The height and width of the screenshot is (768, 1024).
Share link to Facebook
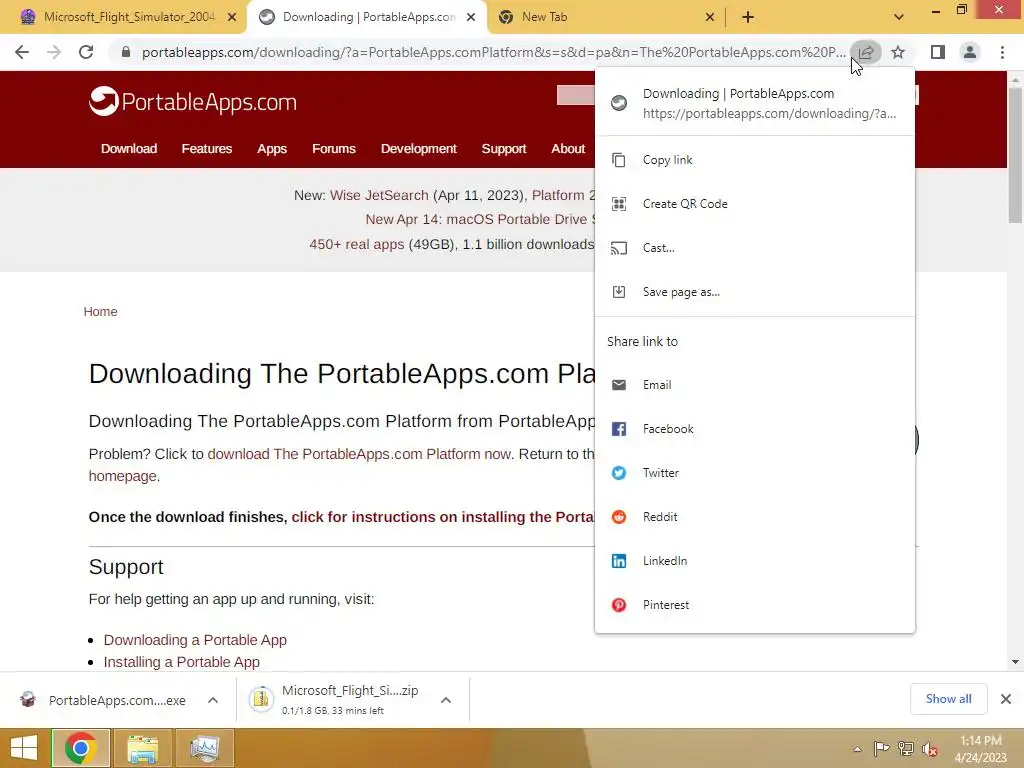coord(755,429)
